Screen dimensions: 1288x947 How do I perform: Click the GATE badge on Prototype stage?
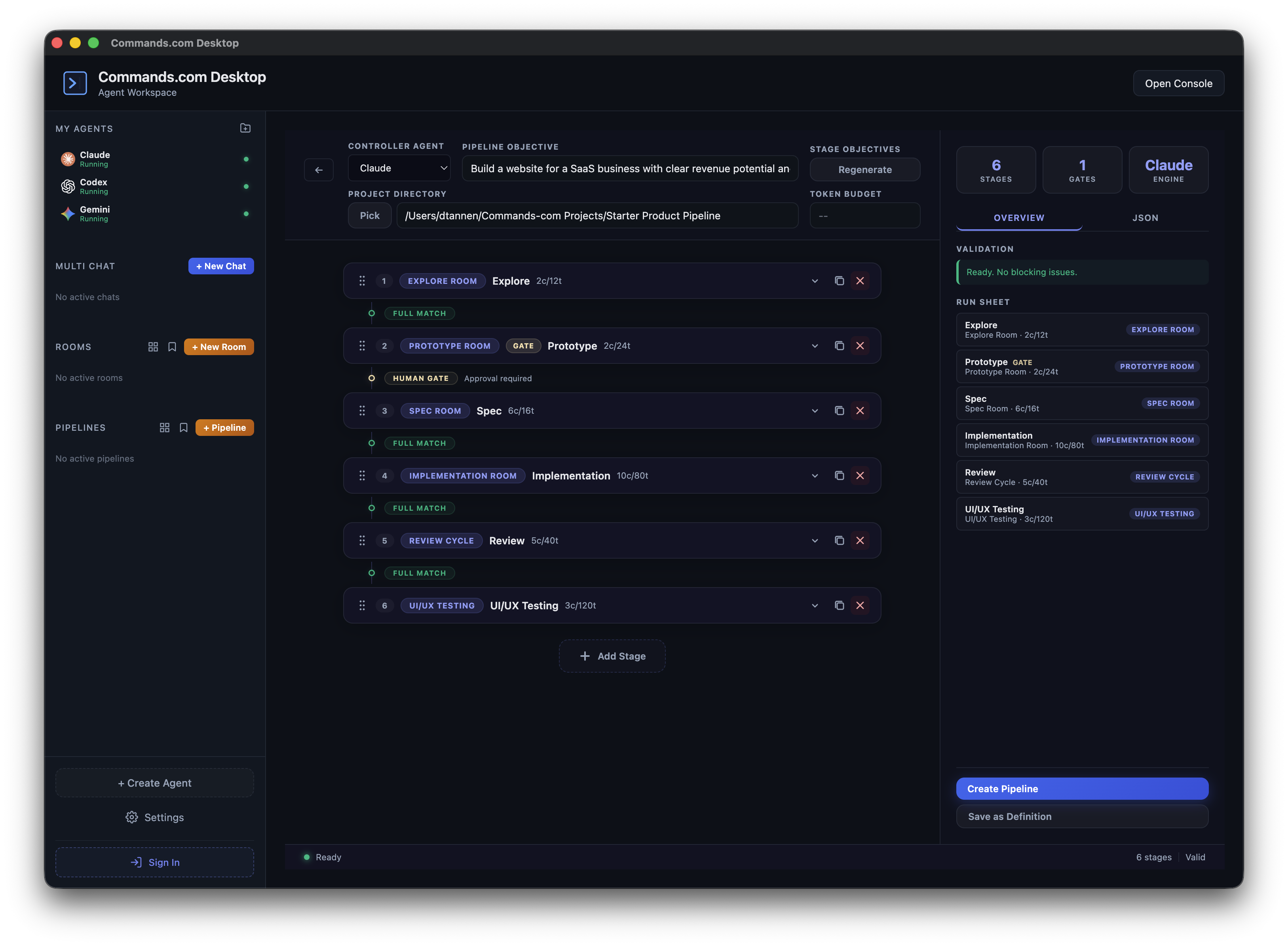(523, 346)
